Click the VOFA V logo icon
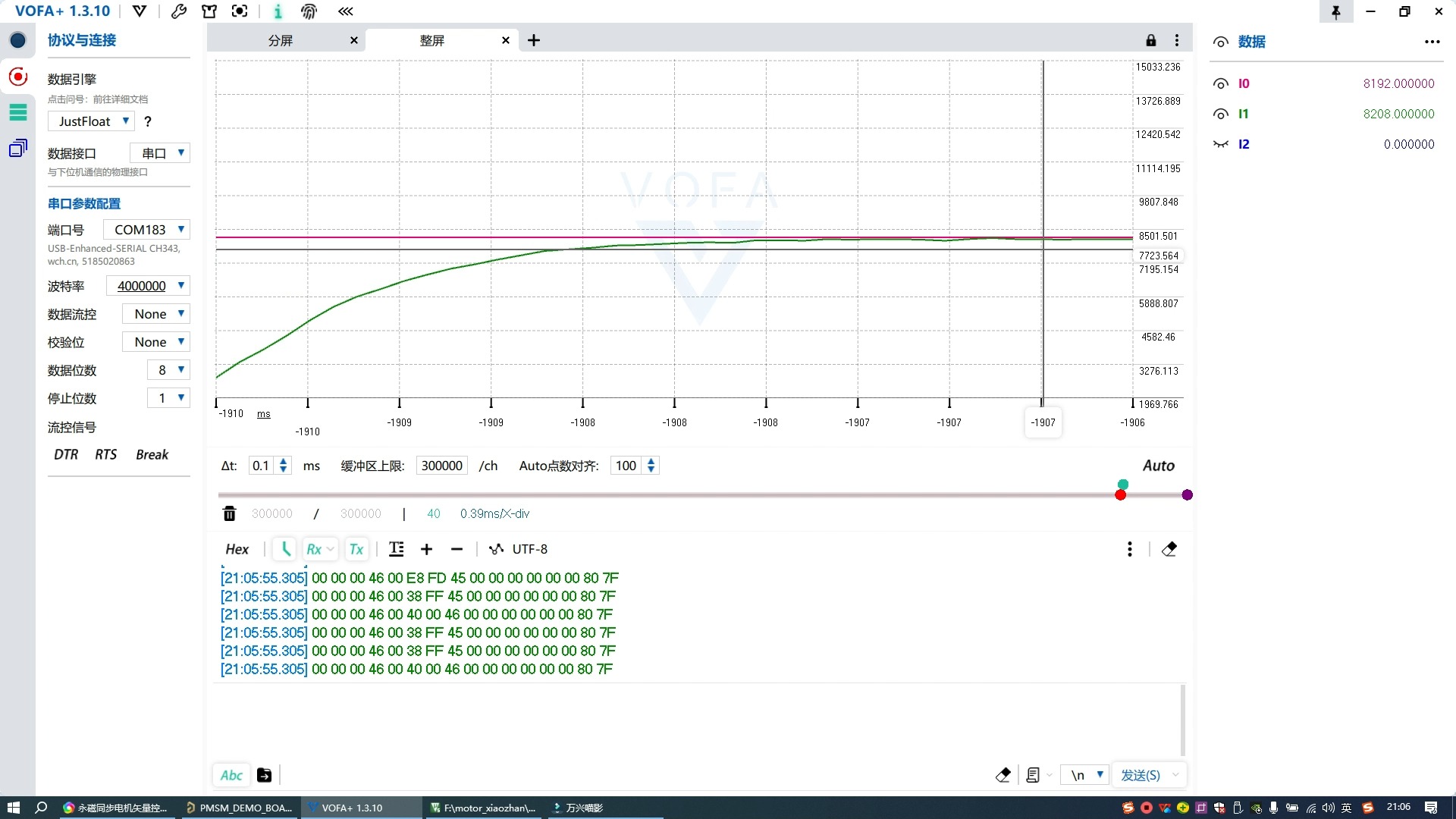1456x819 pixels. 140,11
